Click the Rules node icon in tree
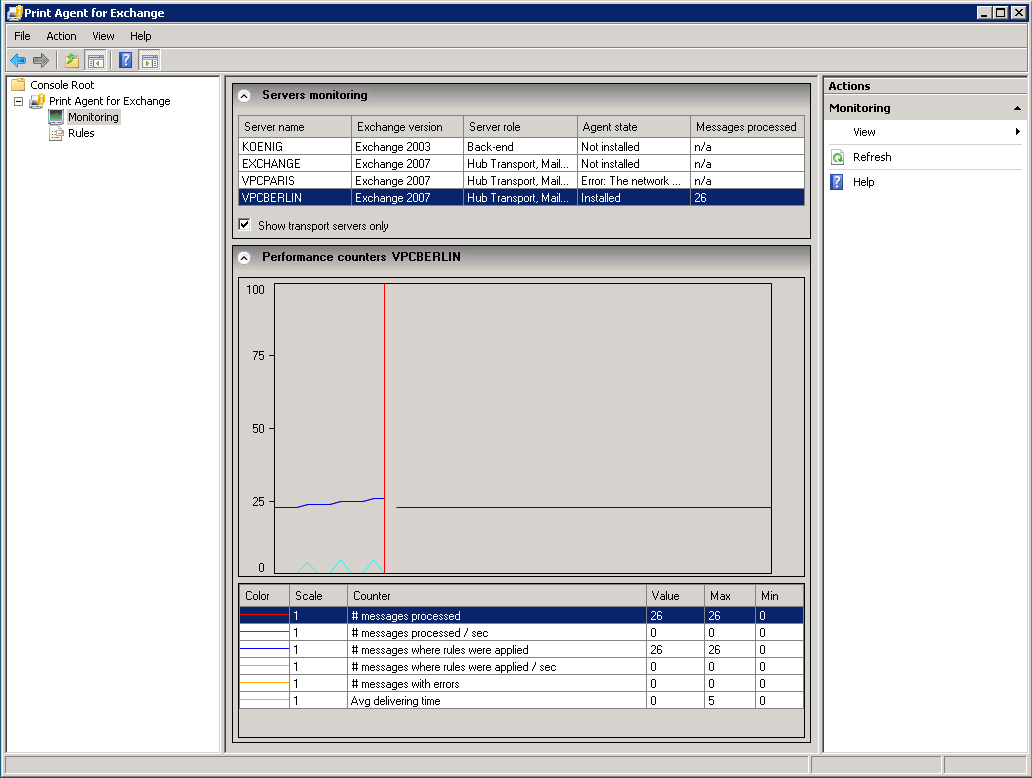 [56, 133]
